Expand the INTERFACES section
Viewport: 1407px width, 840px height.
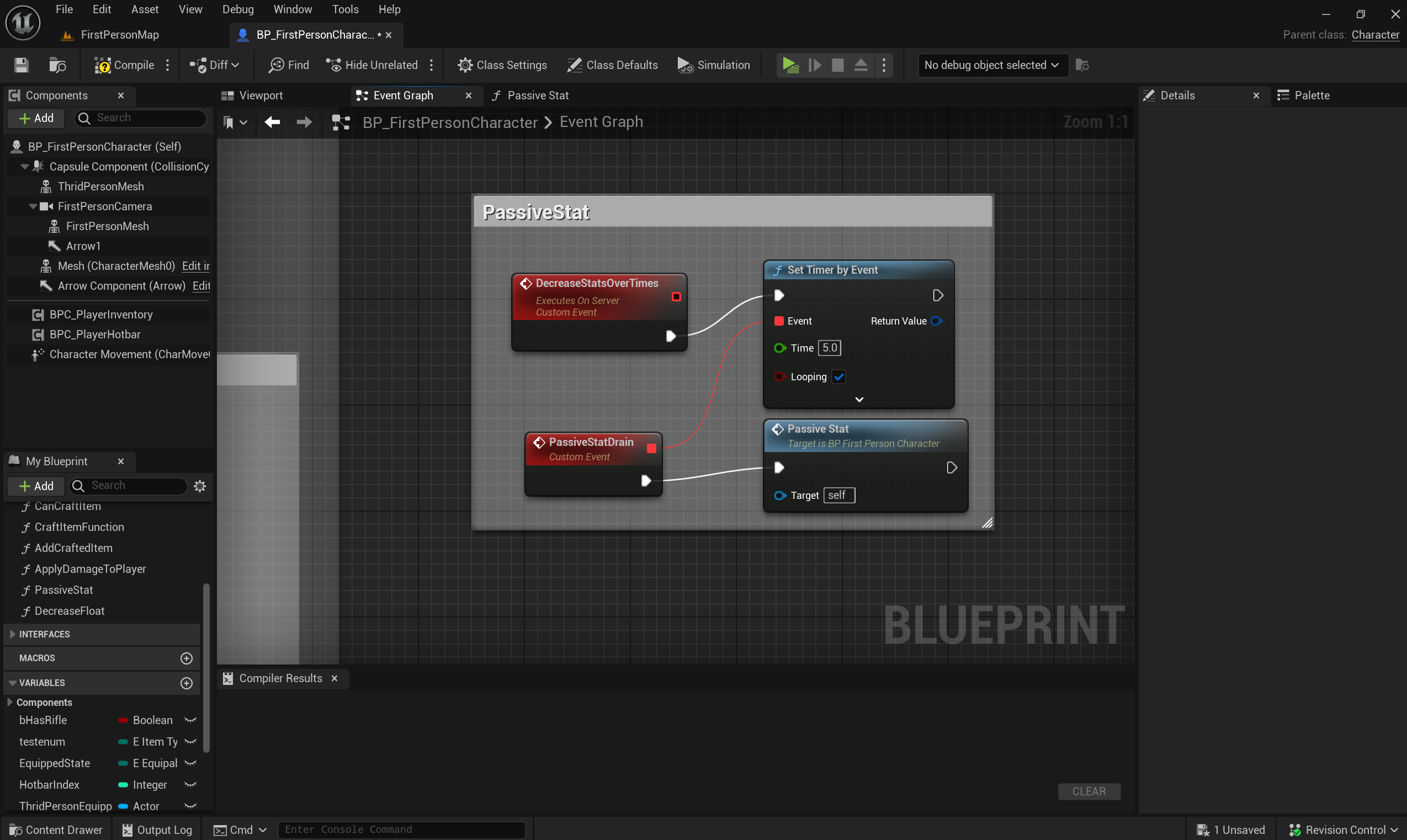13,634
